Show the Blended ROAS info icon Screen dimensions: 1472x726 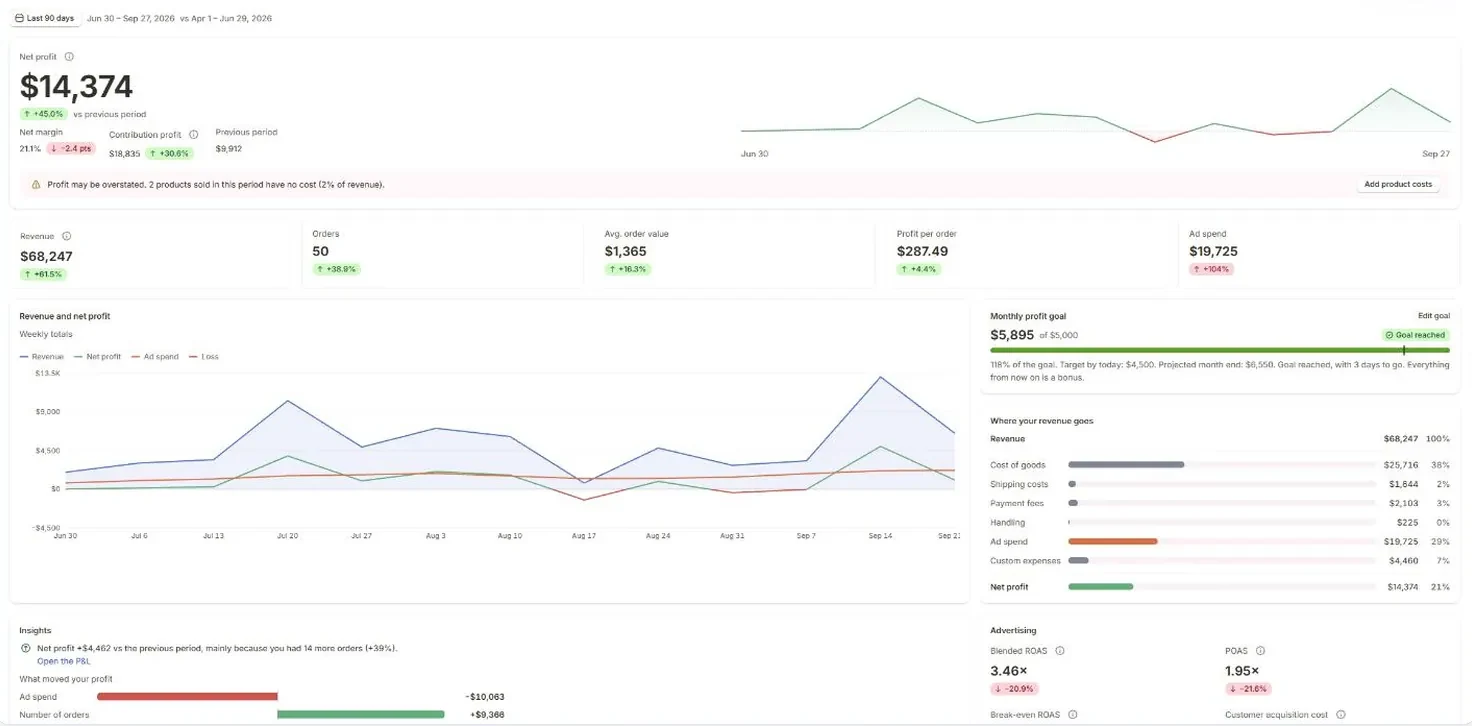coord(1060,651)
